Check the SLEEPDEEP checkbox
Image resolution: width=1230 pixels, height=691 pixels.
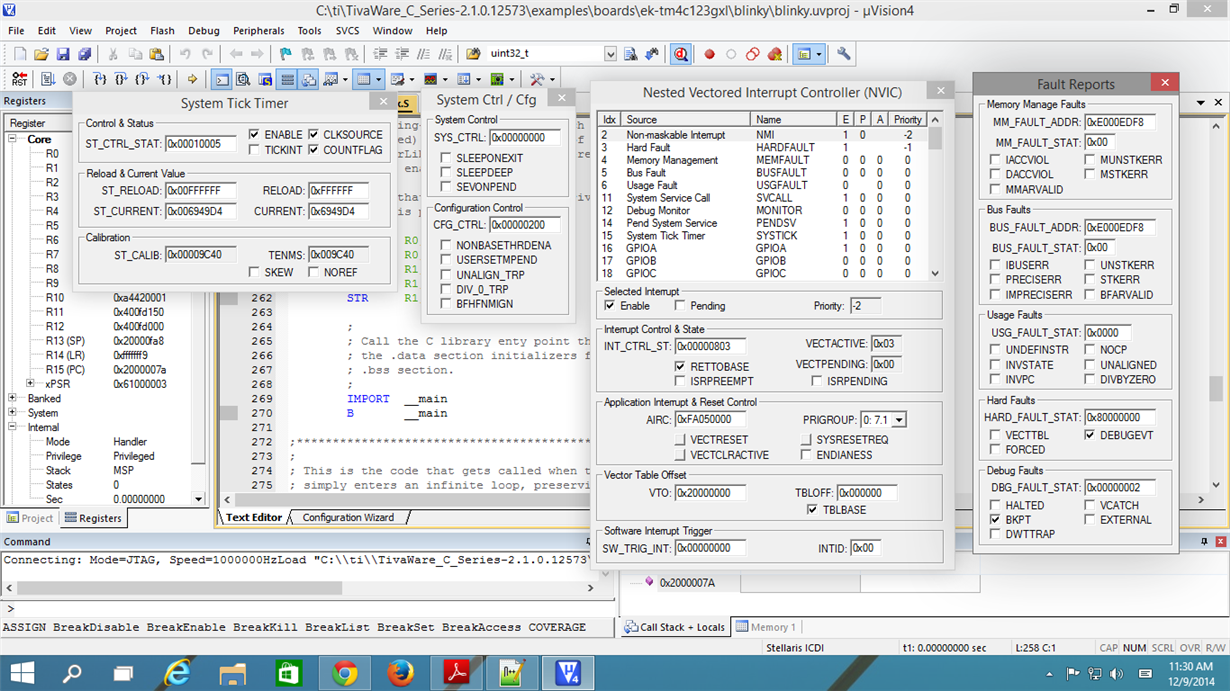446,173
